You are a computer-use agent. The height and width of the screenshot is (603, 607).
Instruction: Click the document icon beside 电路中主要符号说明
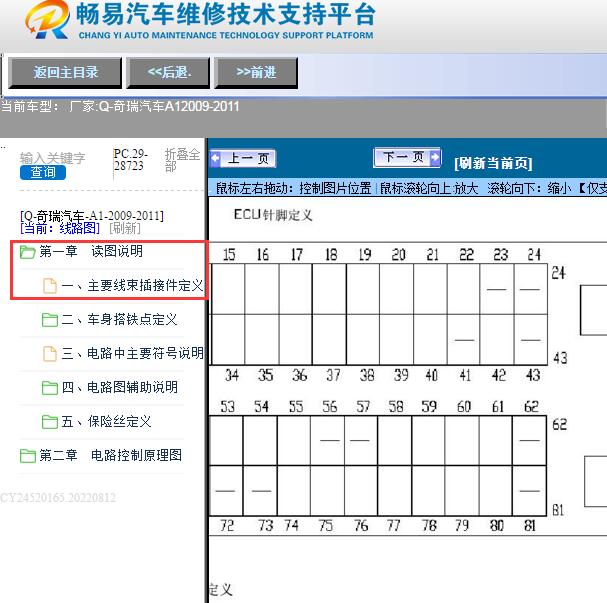(x=50, y=353)
